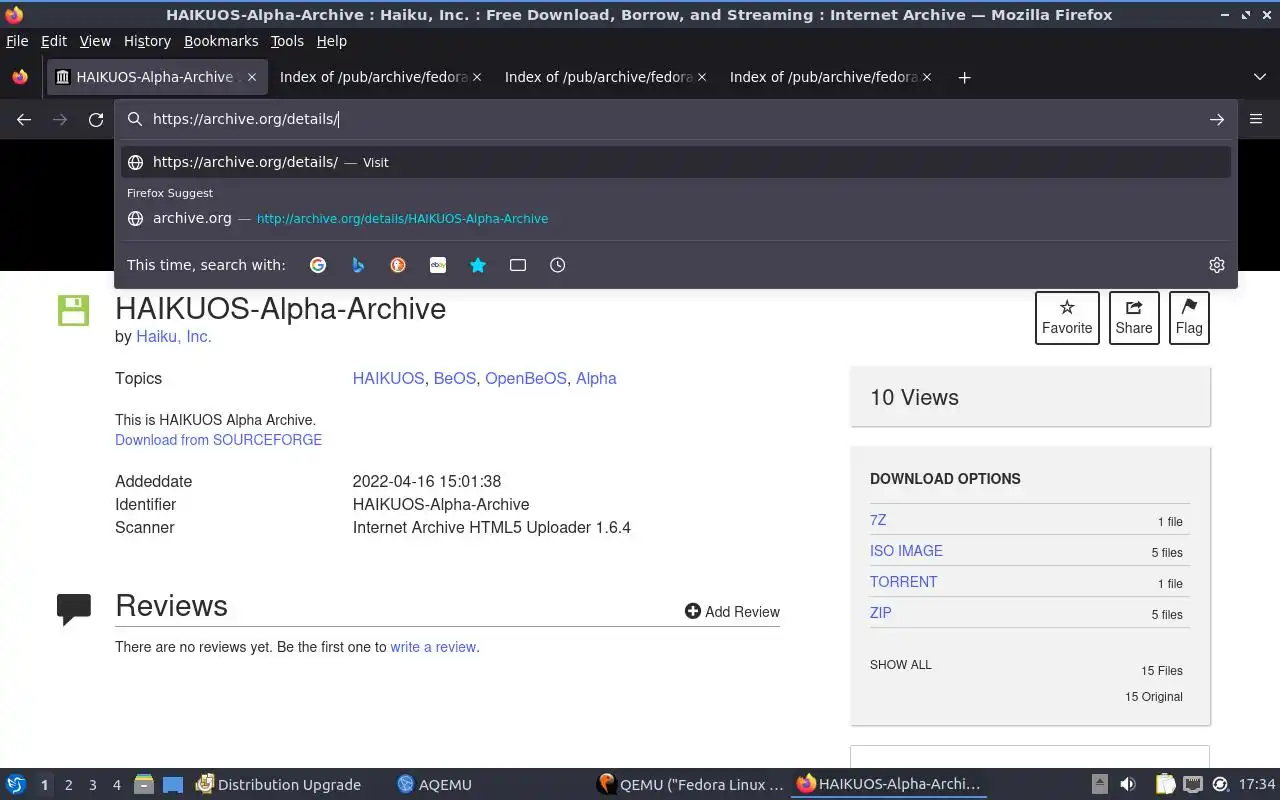Open a new tab with plus button
The image size is (1280, 800).
[964, 77]
